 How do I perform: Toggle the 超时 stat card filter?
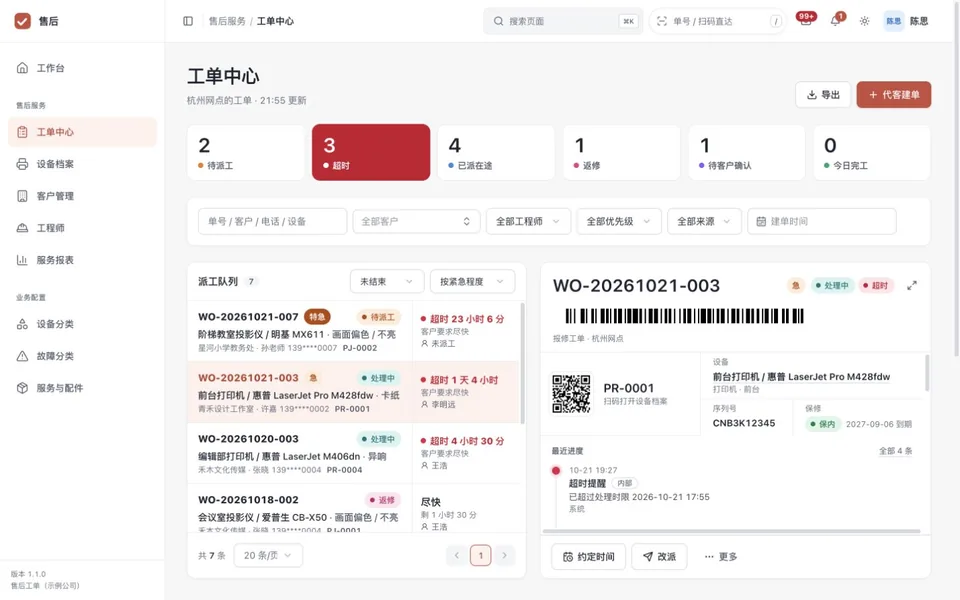pos(371,152)
